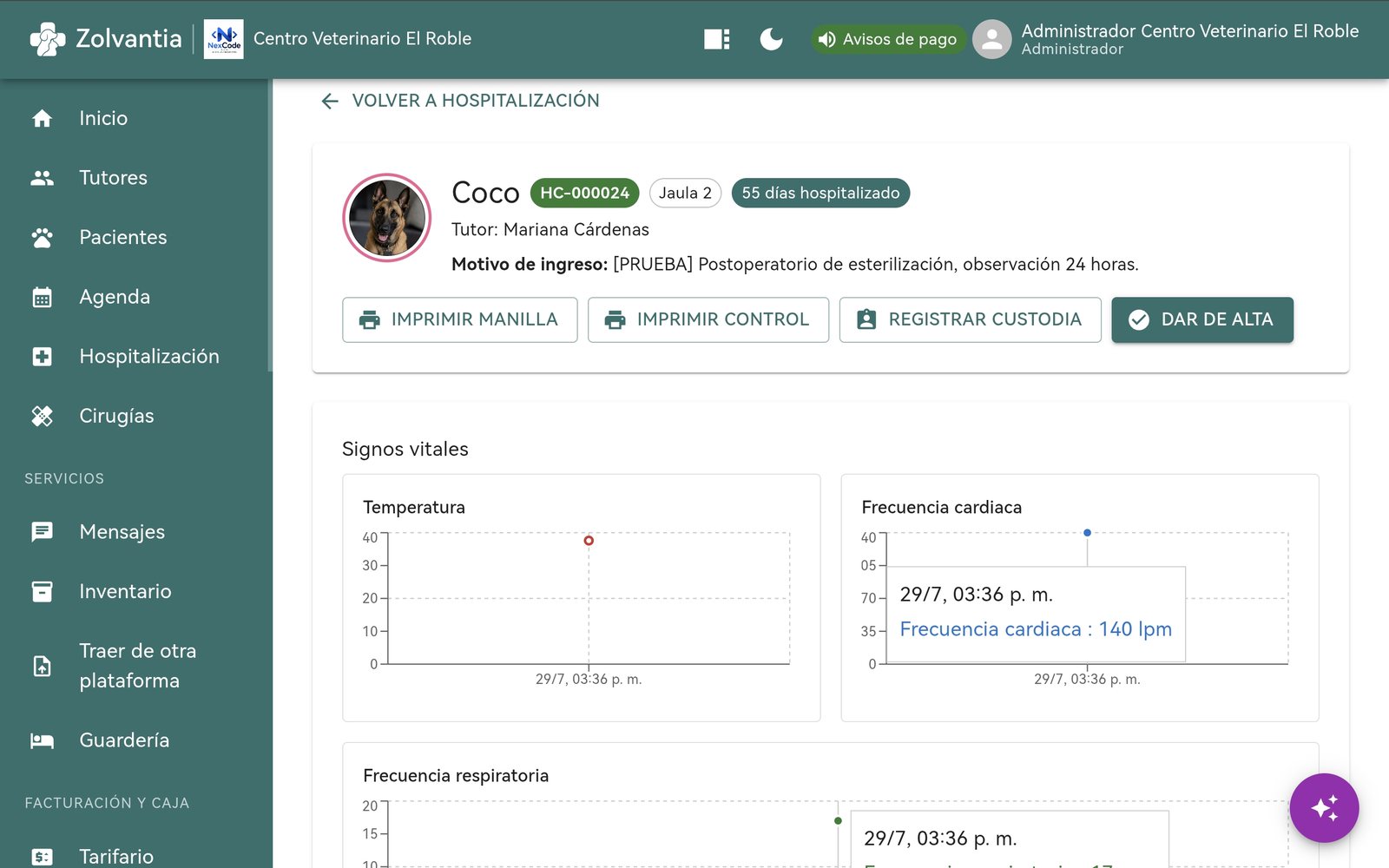Open Traer de otra plataforma import icon
Image resolution: width=1389 pixels, height=868 pixels.
tap(42, 666)
